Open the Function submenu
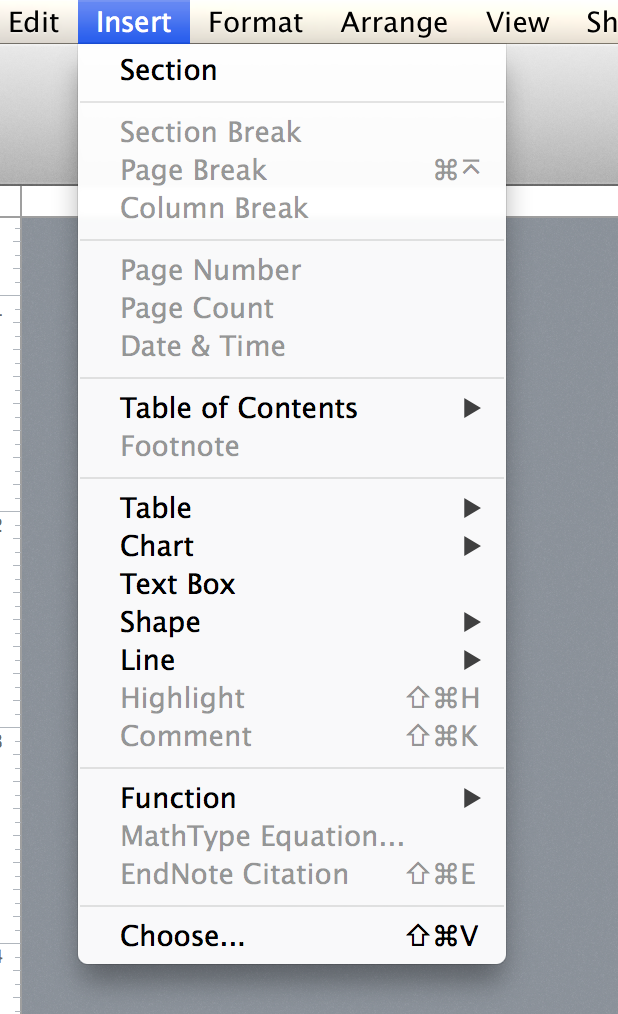Image resolution: width=618 pixels, height=1014 pixels. tap(178, 798)
